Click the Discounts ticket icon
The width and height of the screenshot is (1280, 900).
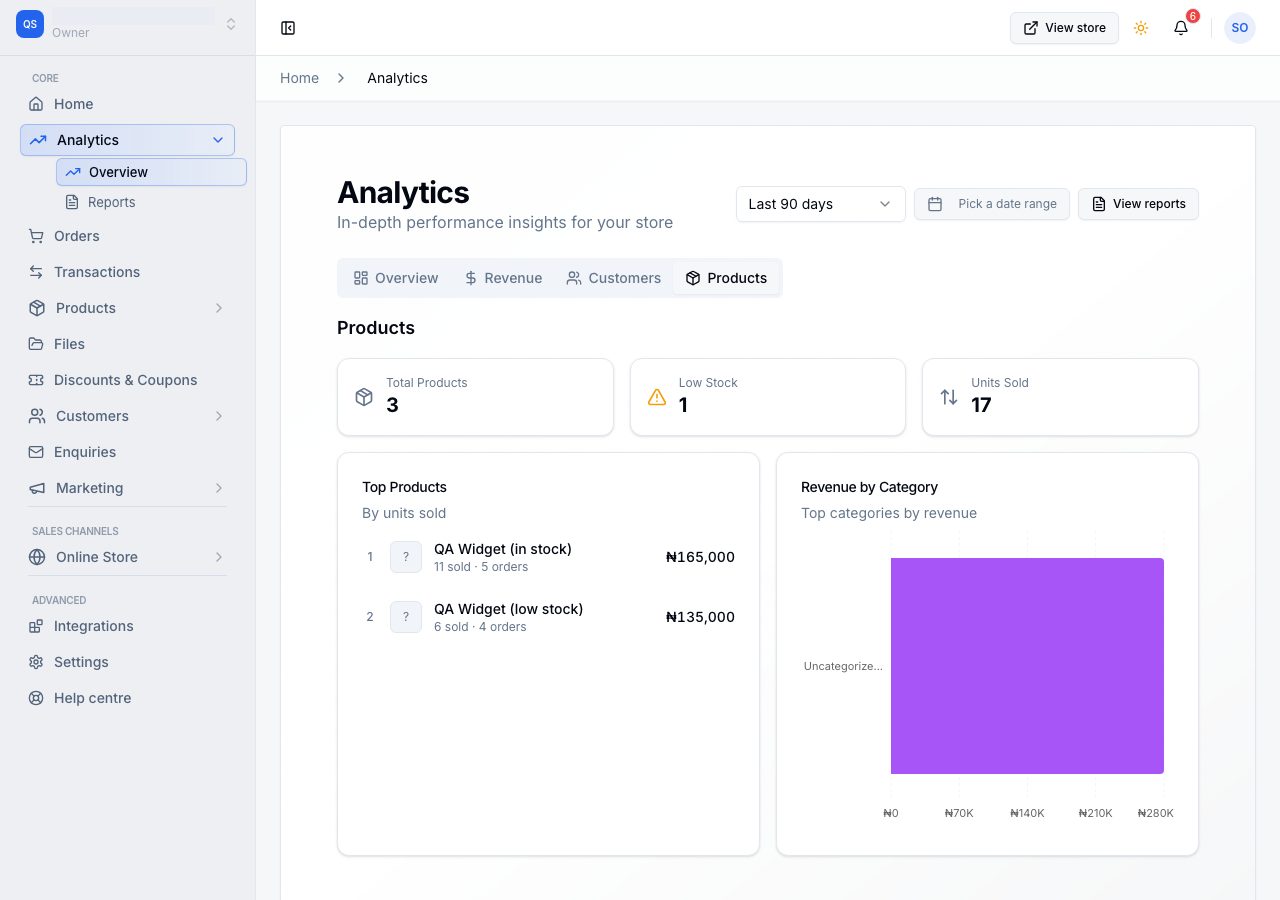(36, 380)
